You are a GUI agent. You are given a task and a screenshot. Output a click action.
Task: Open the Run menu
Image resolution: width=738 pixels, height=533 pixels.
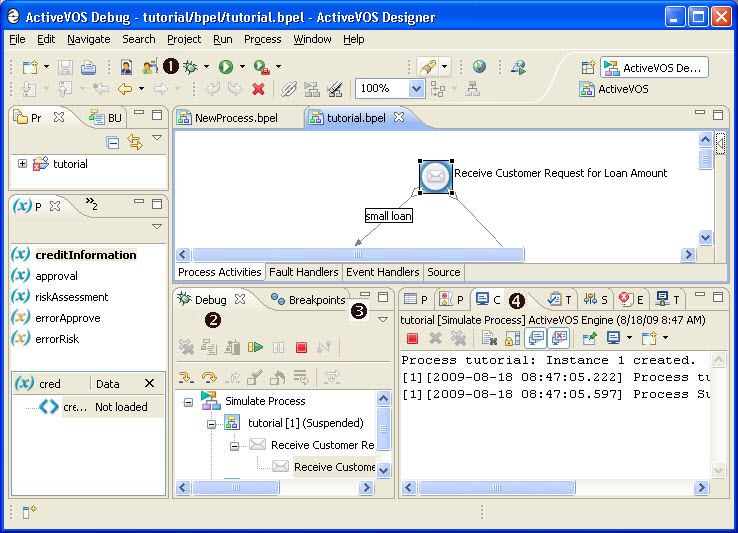(223, 39)
